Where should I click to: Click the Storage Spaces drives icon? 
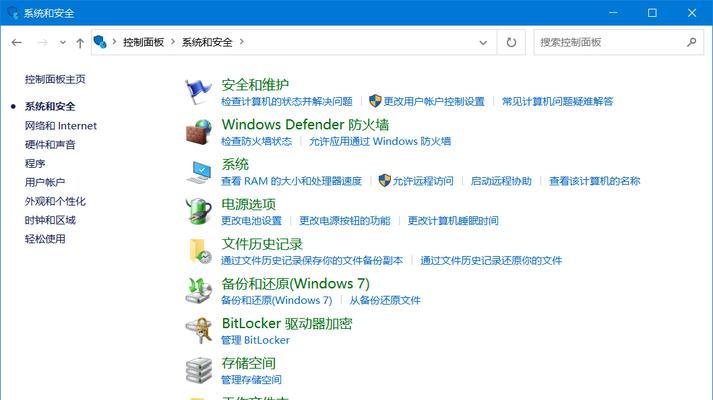(199, 370)
